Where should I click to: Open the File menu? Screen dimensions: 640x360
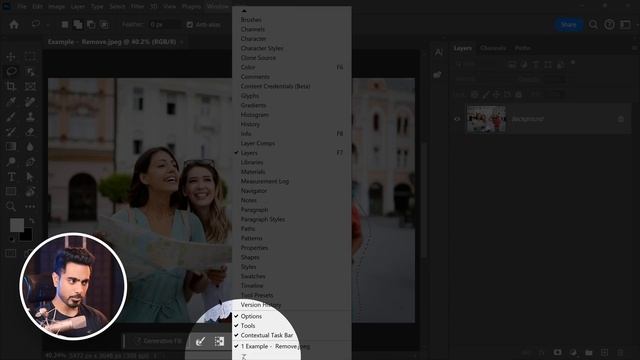(x=22, y=7)
